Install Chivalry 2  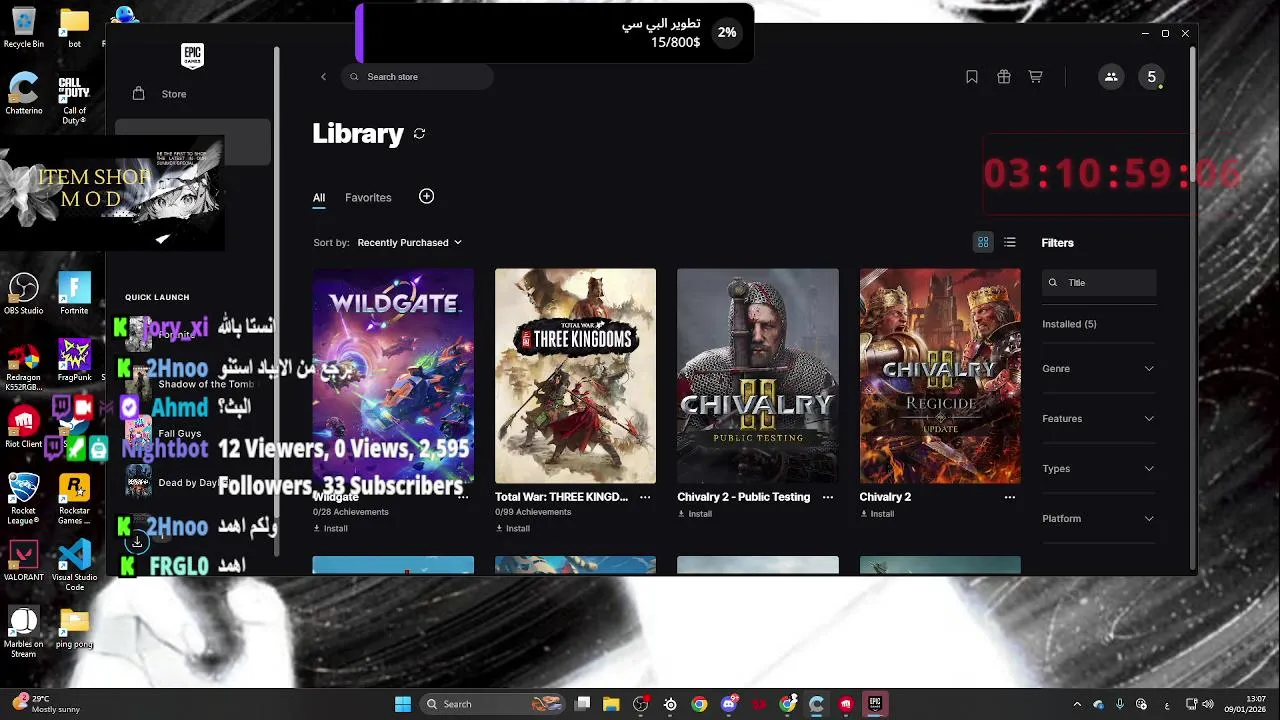click(x=876, y=514)
